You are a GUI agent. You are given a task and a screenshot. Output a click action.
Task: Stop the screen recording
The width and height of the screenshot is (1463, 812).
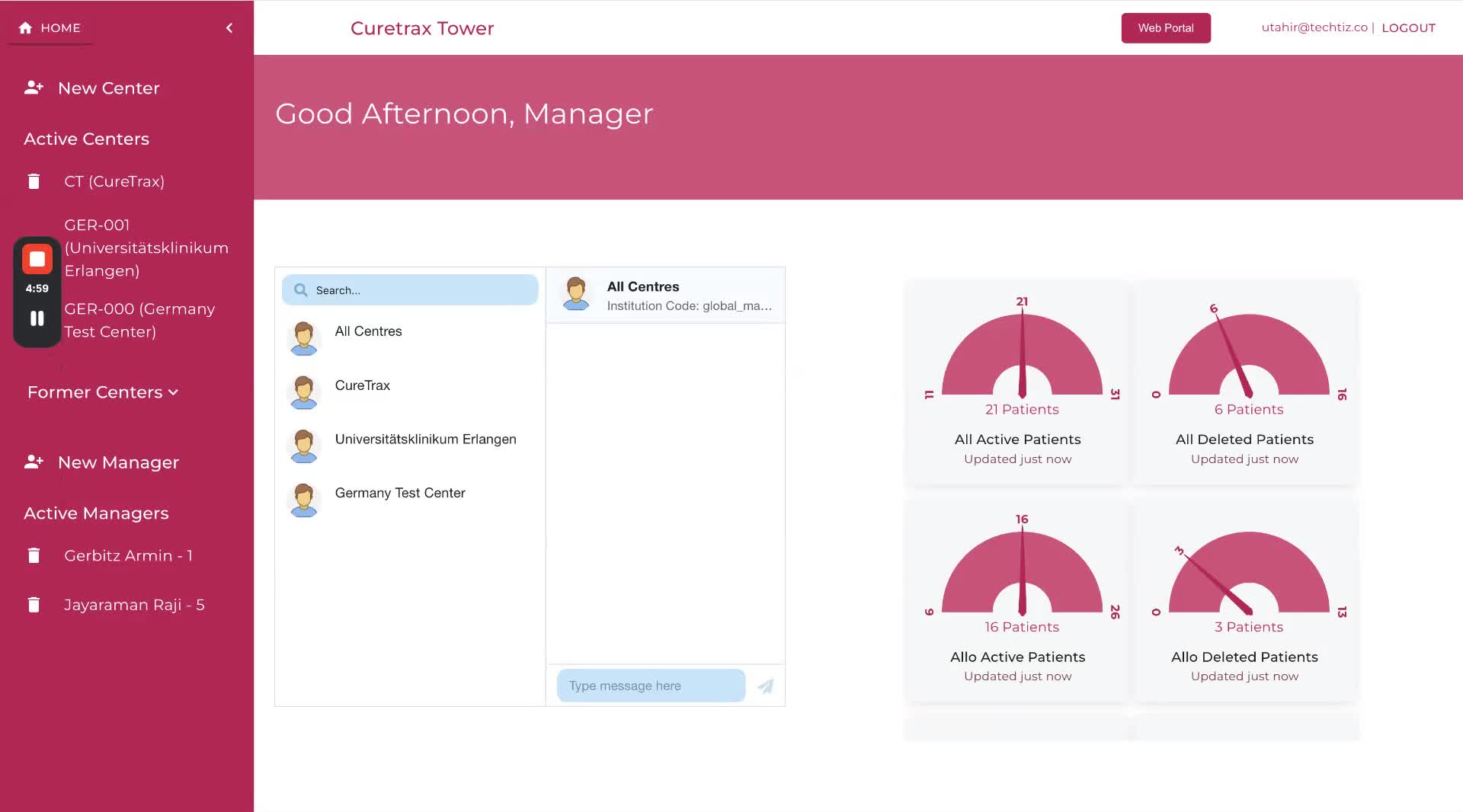coord(37,259)
